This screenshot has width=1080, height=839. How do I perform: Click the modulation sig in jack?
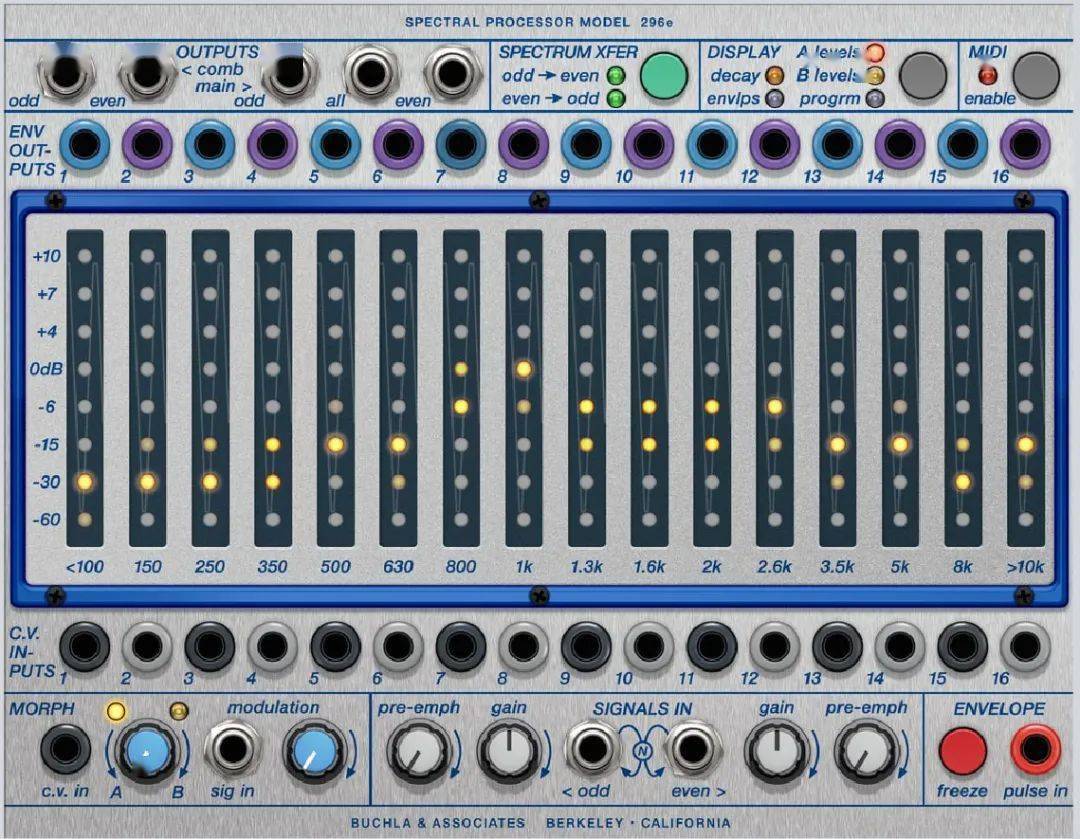point(232,751)
